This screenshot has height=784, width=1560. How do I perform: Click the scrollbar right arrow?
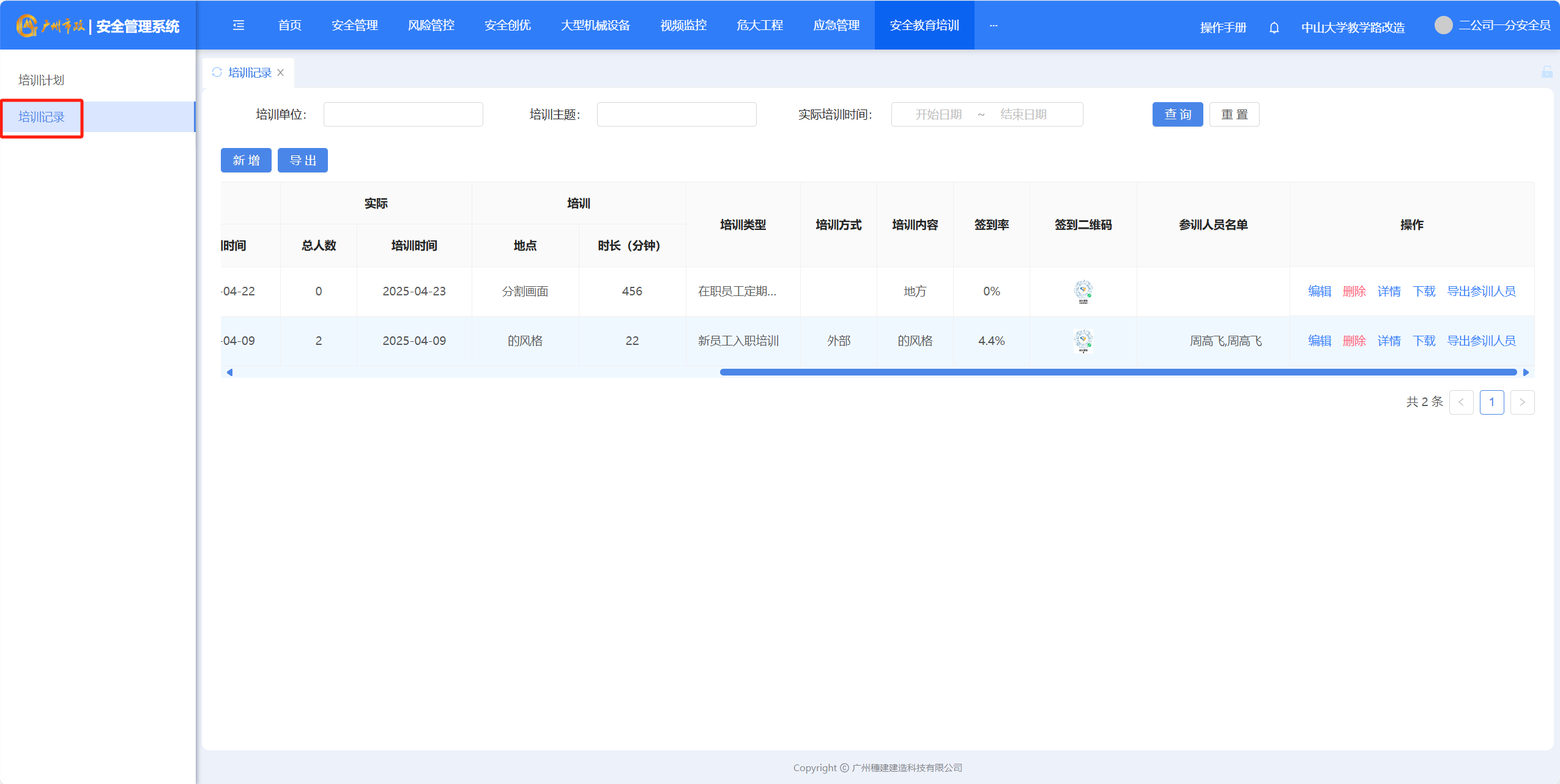[1526, 372]
